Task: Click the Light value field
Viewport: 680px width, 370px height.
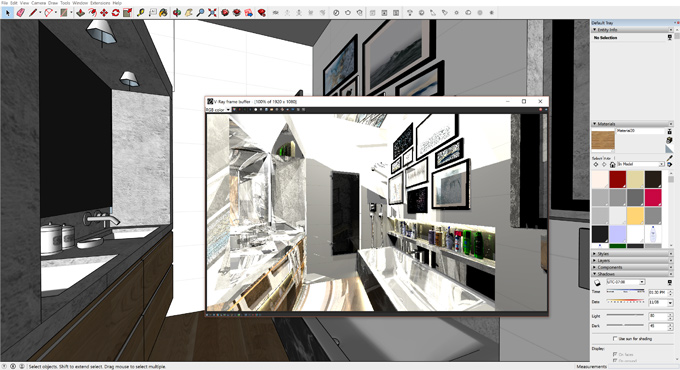Action: 657,315
